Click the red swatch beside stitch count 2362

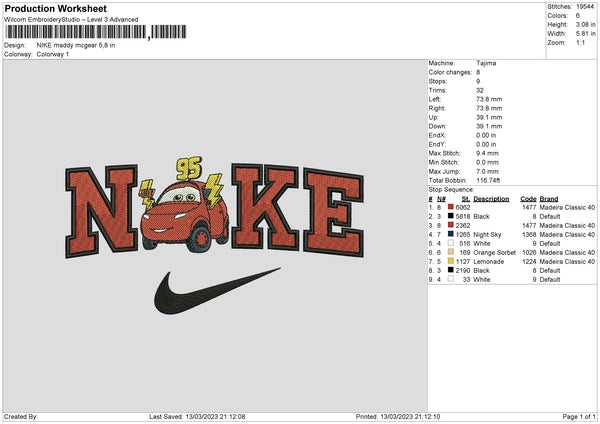point(451,225)
